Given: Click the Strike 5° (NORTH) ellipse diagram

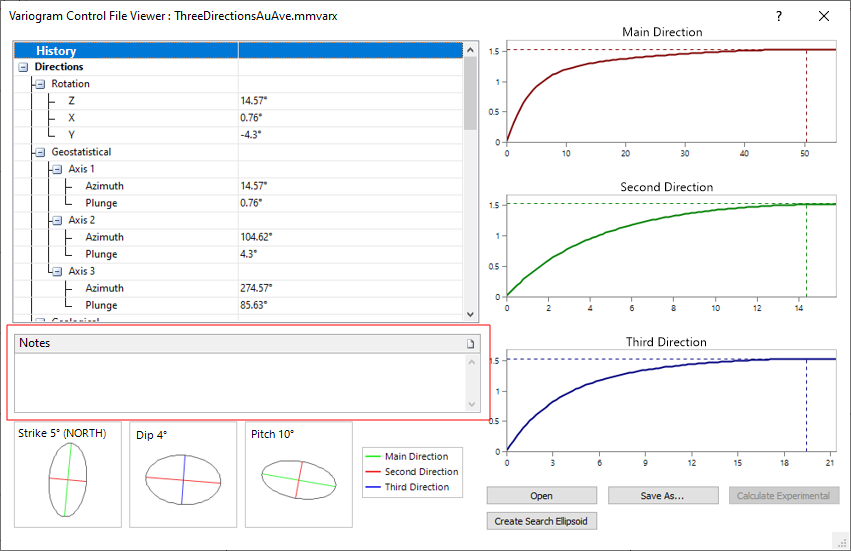Looking at the screenshot, I should click(66, 480).
